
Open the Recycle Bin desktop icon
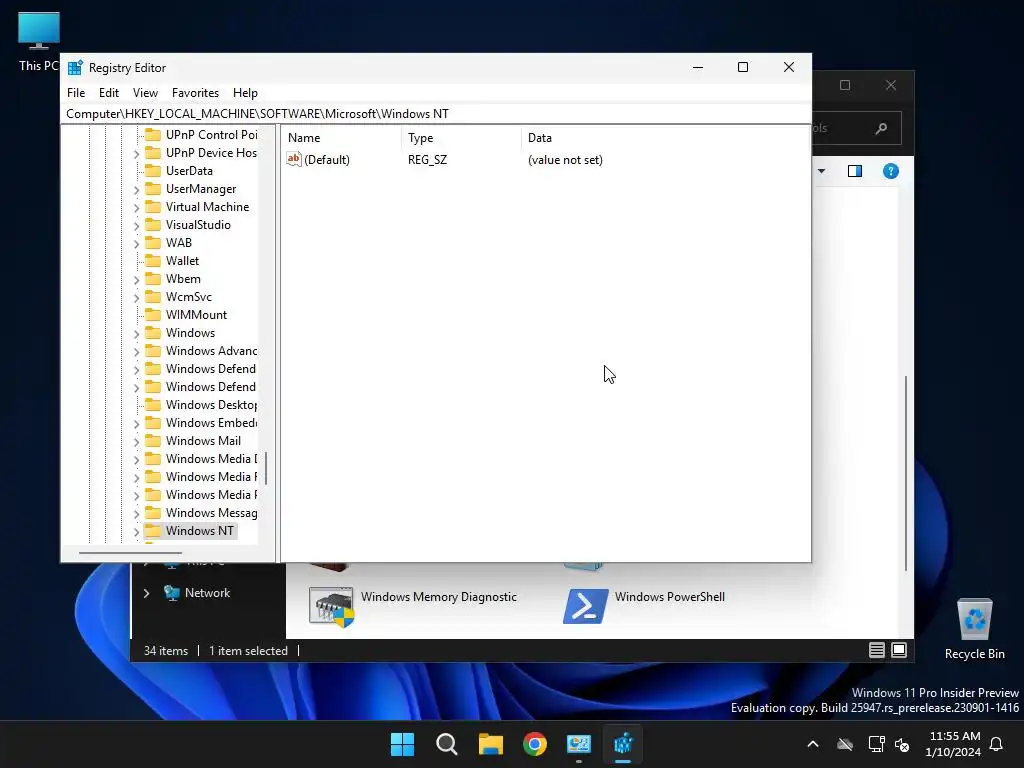click(x=974, y=628)
